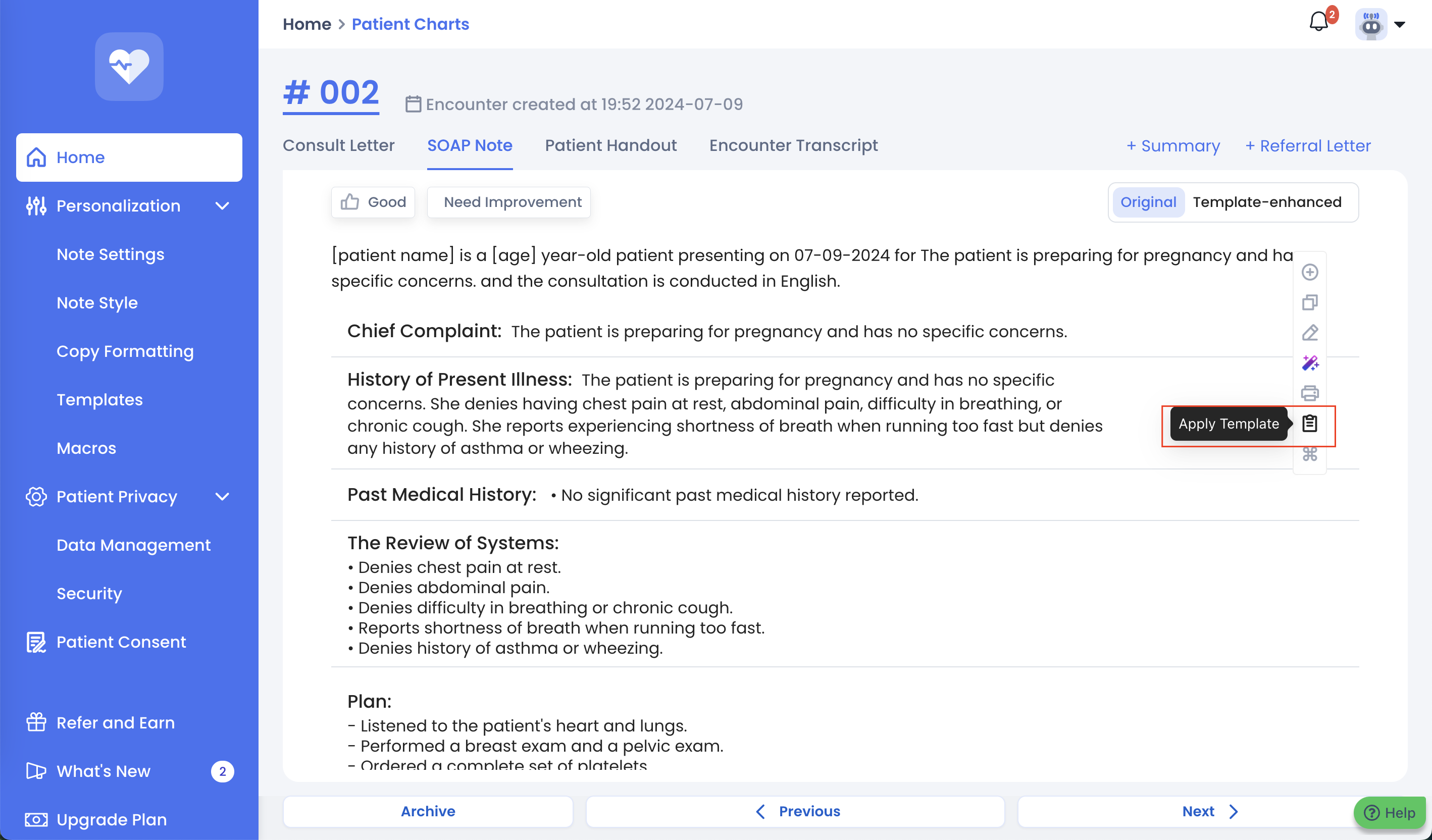Screen dimensions: 1432x840
Task: Click the Apply Template clipboard icon
Action: (1309, 424)
